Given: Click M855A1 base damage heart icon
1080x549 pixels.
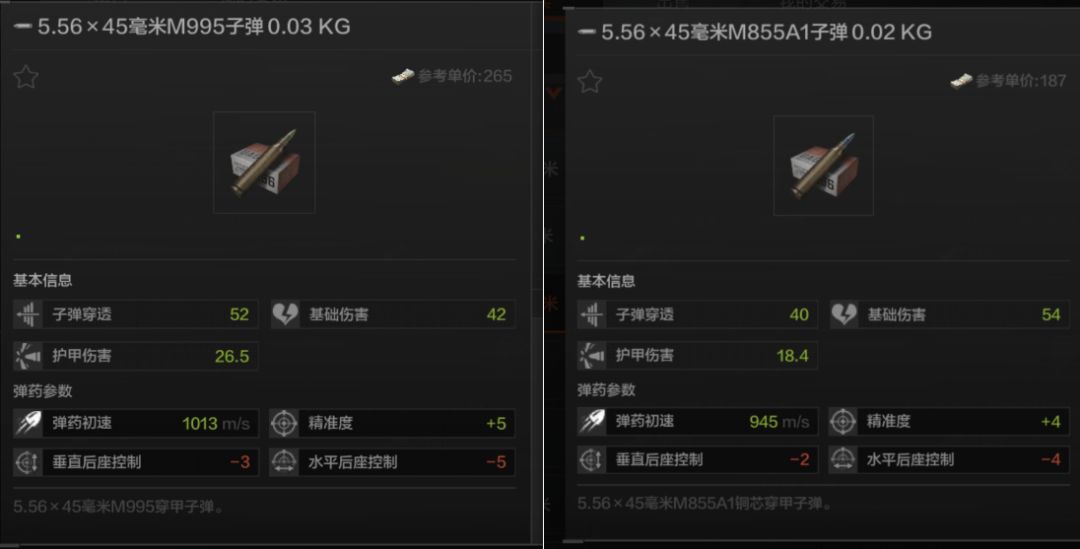Looking at the screenshot, I should (844, 315).
